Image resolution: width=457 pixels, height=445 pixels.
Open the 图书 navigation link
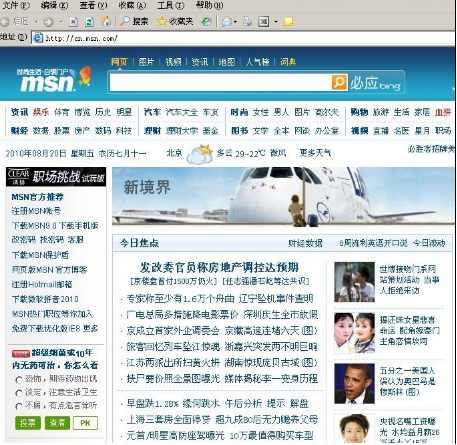pos(239,131)
